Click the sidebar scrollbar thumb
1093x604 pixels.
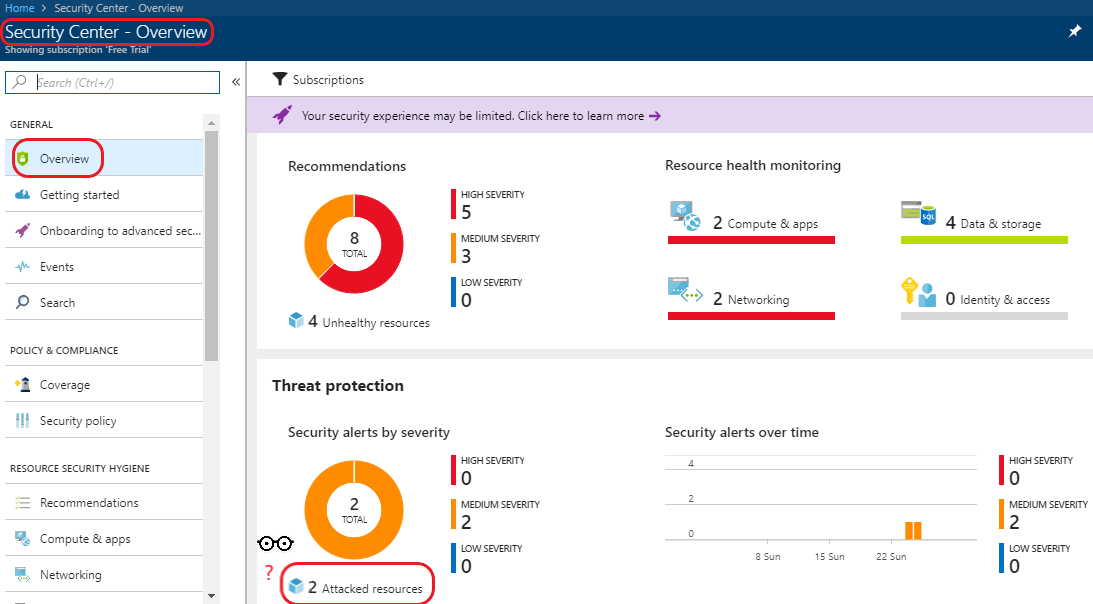click(x=211, y=246)
